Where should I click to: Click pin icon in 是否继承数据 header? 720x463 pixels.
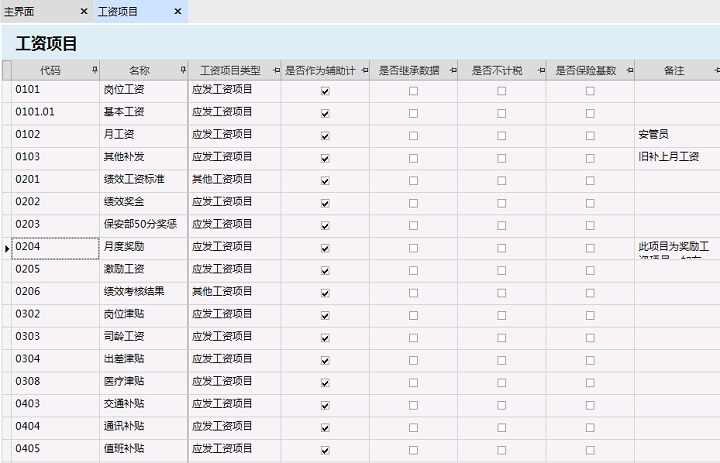pos(453,70)
